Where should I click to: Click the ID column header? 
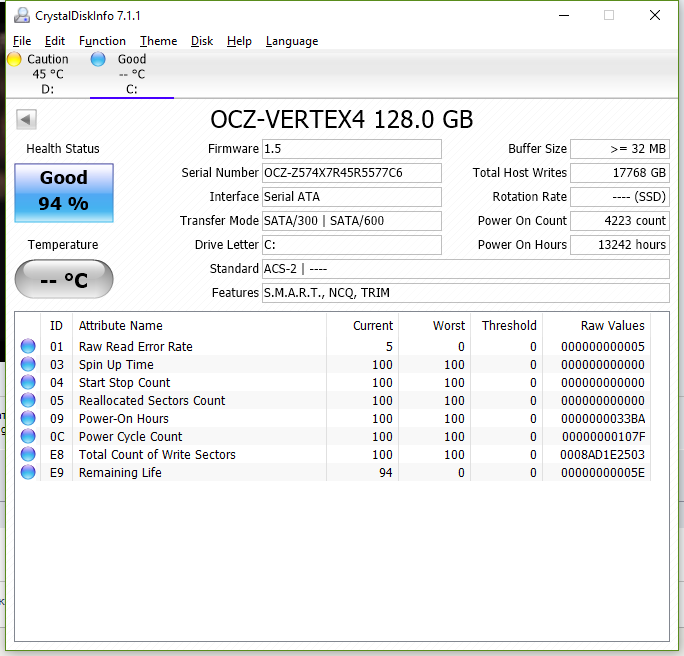(x=56, y=325)
